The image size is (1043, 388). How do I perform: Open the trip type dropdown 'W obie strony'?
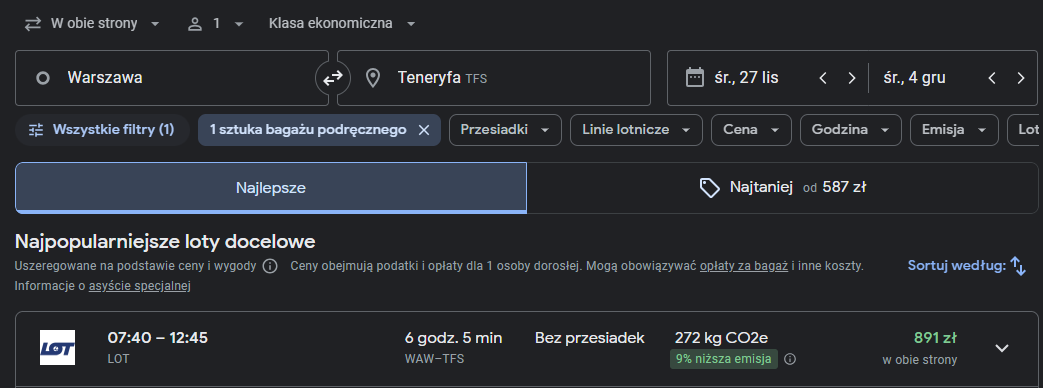(x=92, y=24)
